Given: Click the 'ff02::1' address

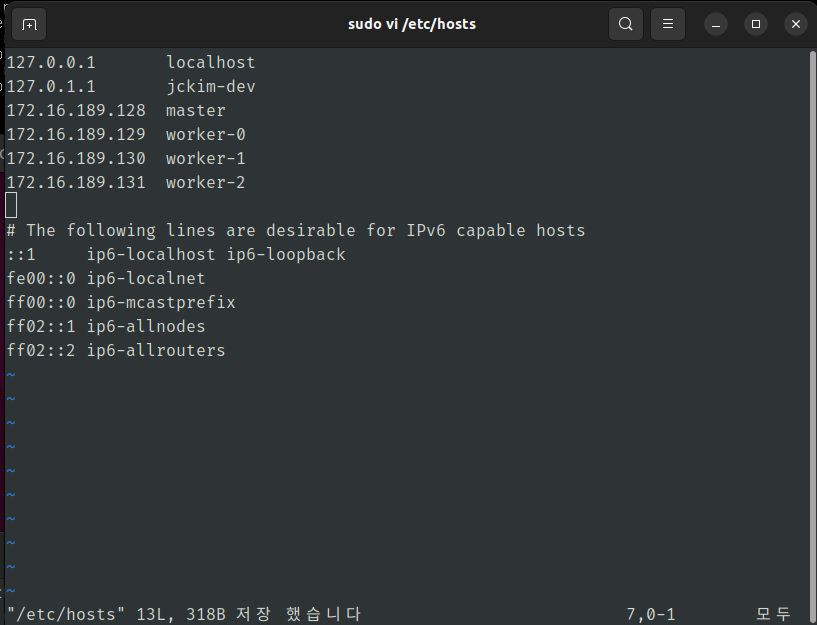Looking at the screenshot, I should tap(41, 326).
